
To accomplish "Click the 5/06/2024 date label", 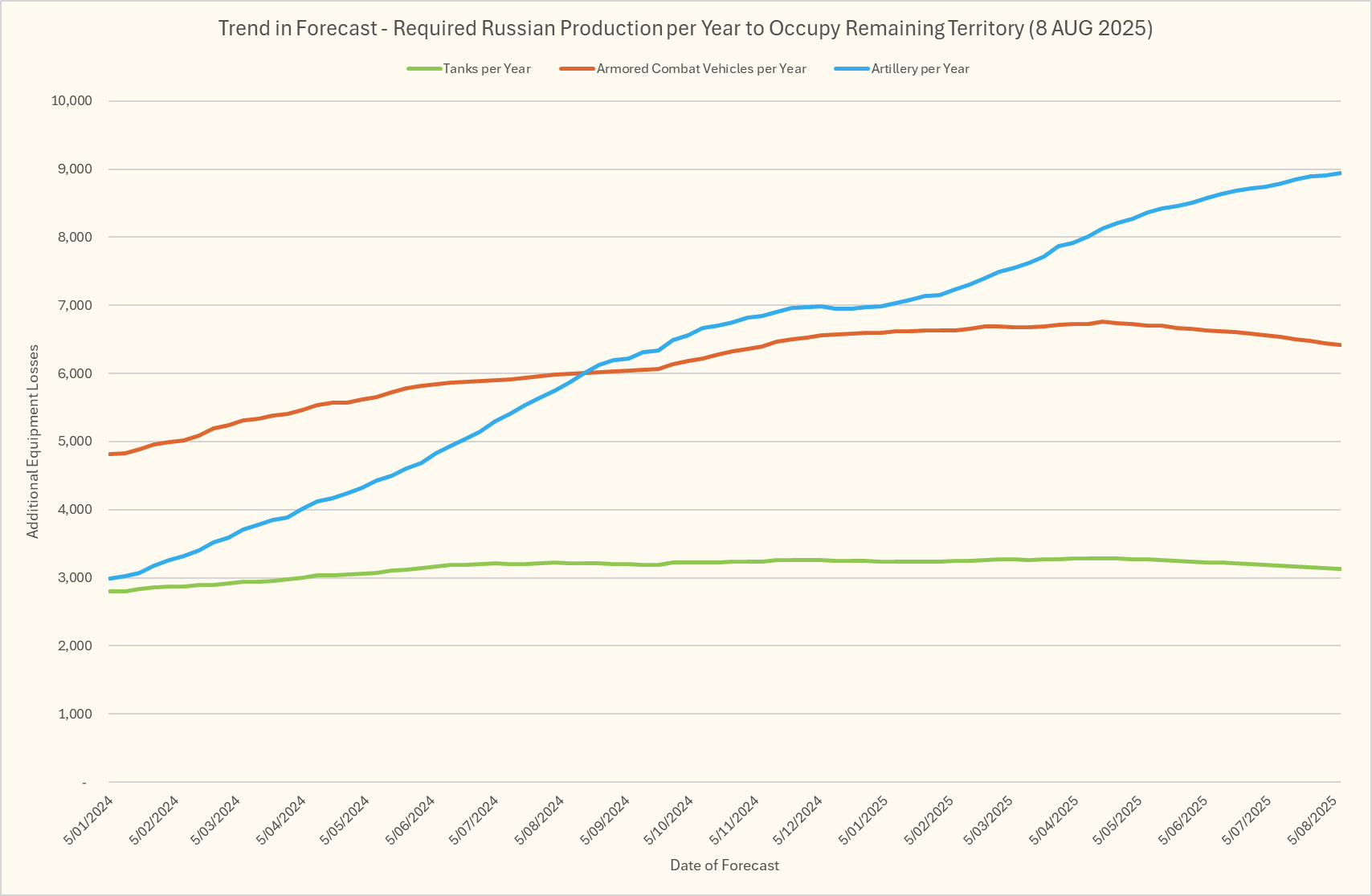I will pos(410,821).
